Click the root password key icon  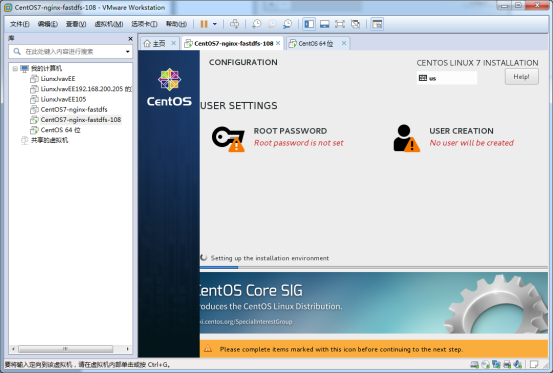(x=228, y=139)
